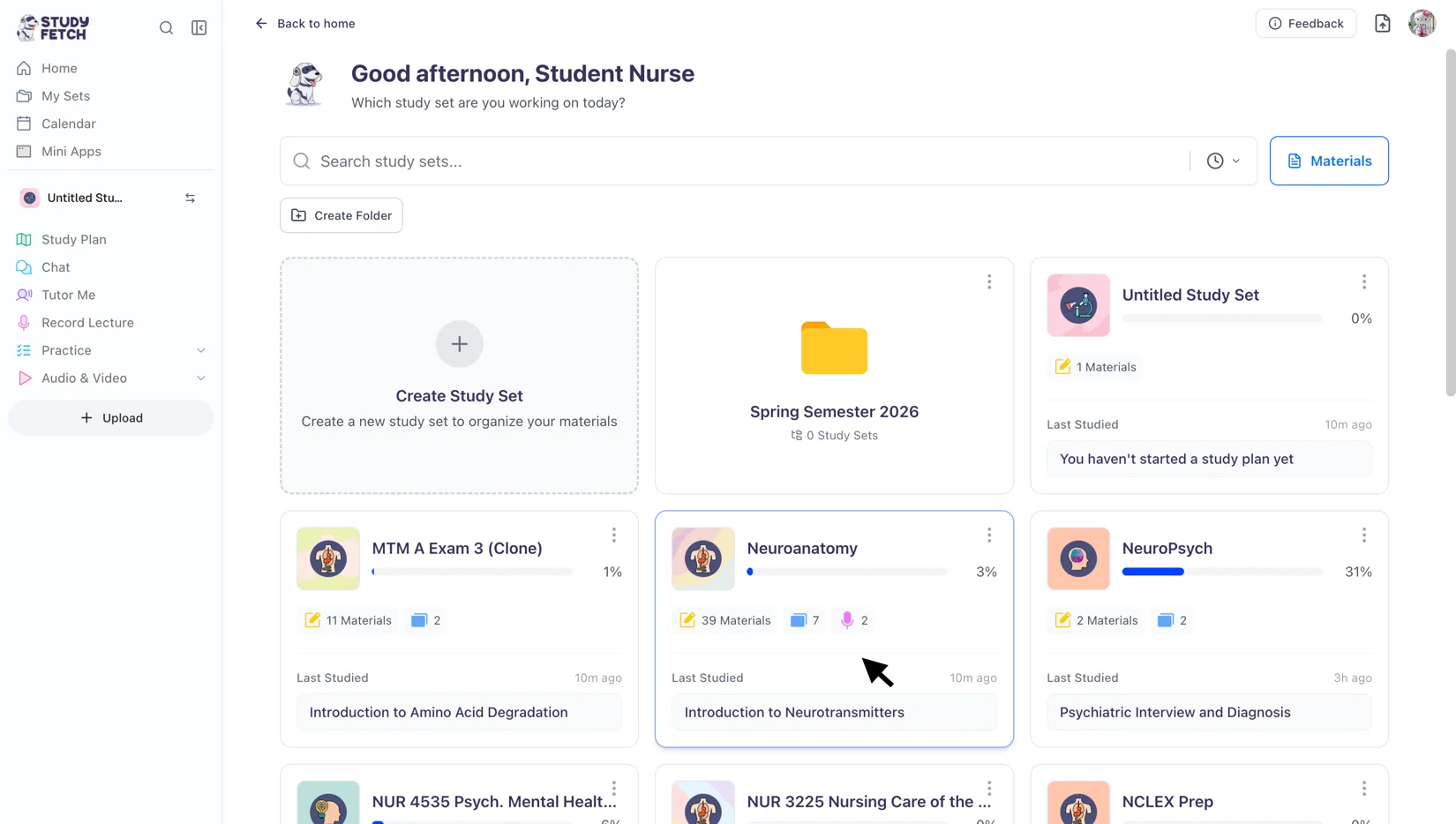Click the file upload icon in header

coord(1383,24)
